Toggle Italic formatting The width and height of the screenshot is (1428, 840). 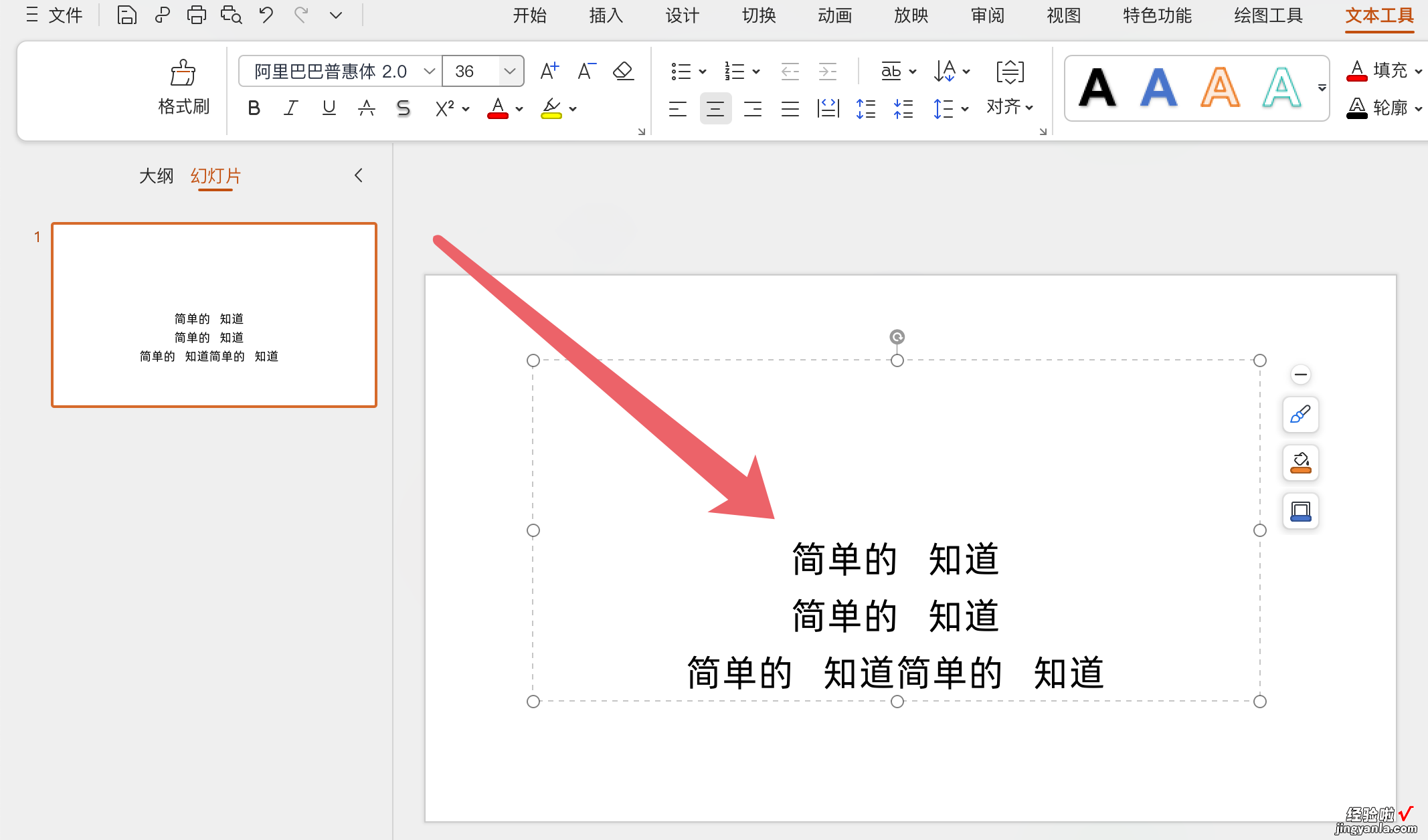(290, 108)
